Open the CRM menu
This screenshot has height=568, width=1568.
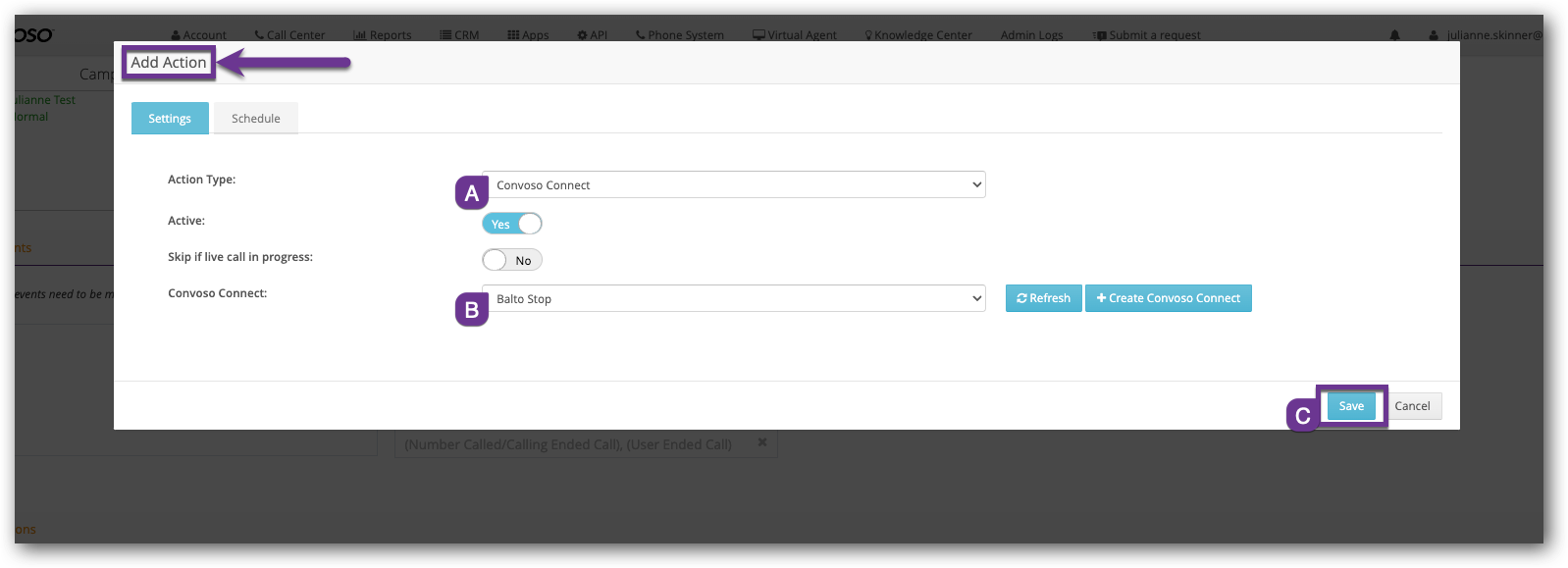pyautogui.click(x=459, y=35)
